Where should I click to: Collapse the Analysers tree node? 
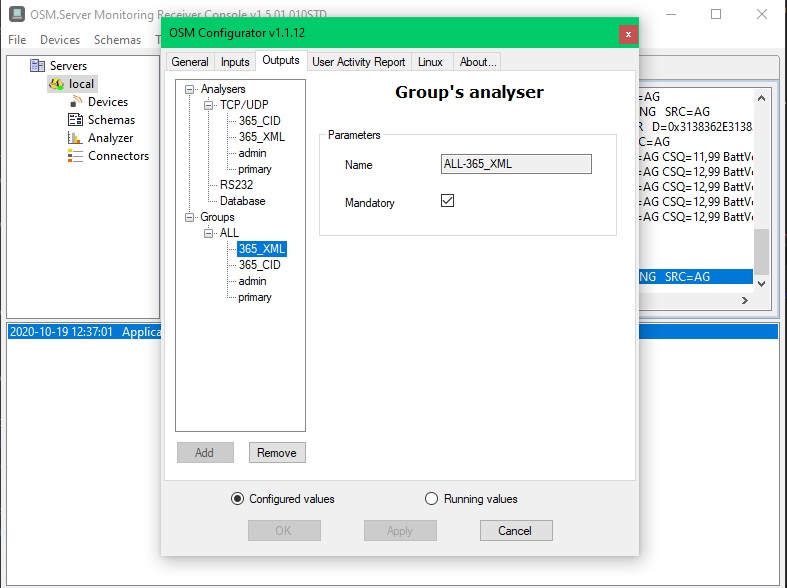[x=190, y=90]
